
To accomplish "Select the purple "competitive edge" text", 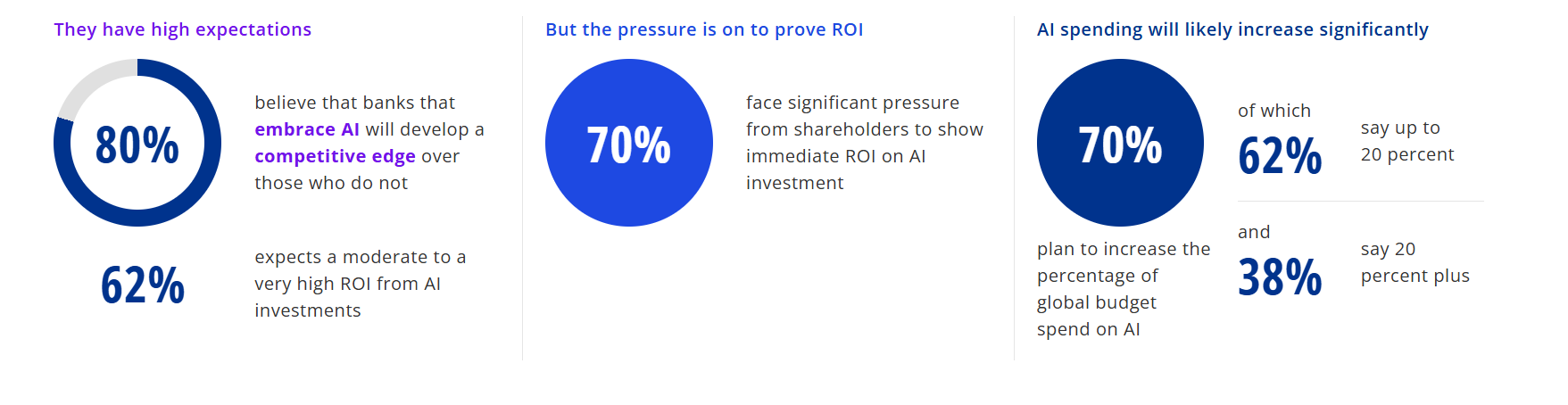I will click(x=335, y=156).
